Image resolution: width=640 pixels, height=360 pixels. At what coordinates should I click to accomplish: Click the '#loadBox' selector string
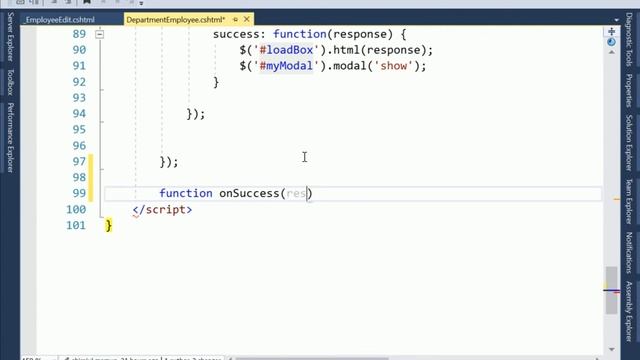[x=286, y=50]
